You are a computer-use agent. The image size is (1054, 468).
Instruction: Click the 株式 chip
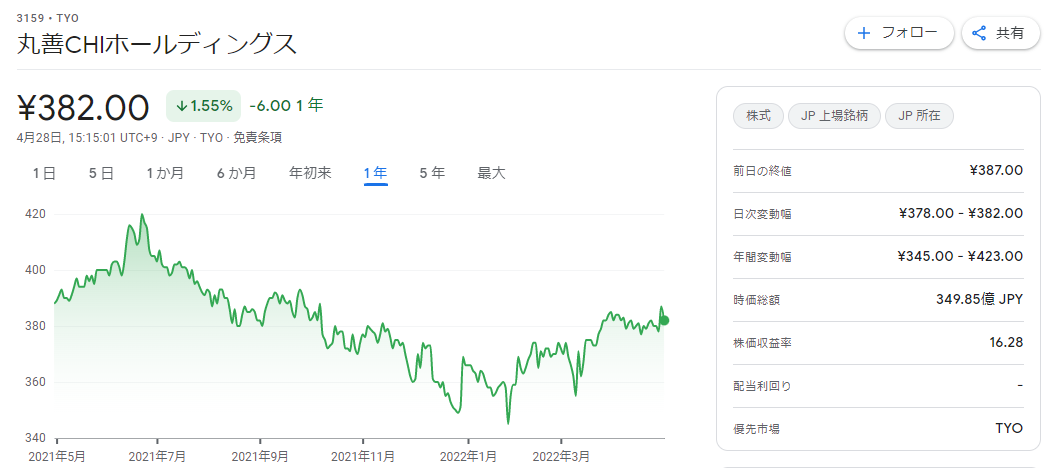tap(758, 116)
